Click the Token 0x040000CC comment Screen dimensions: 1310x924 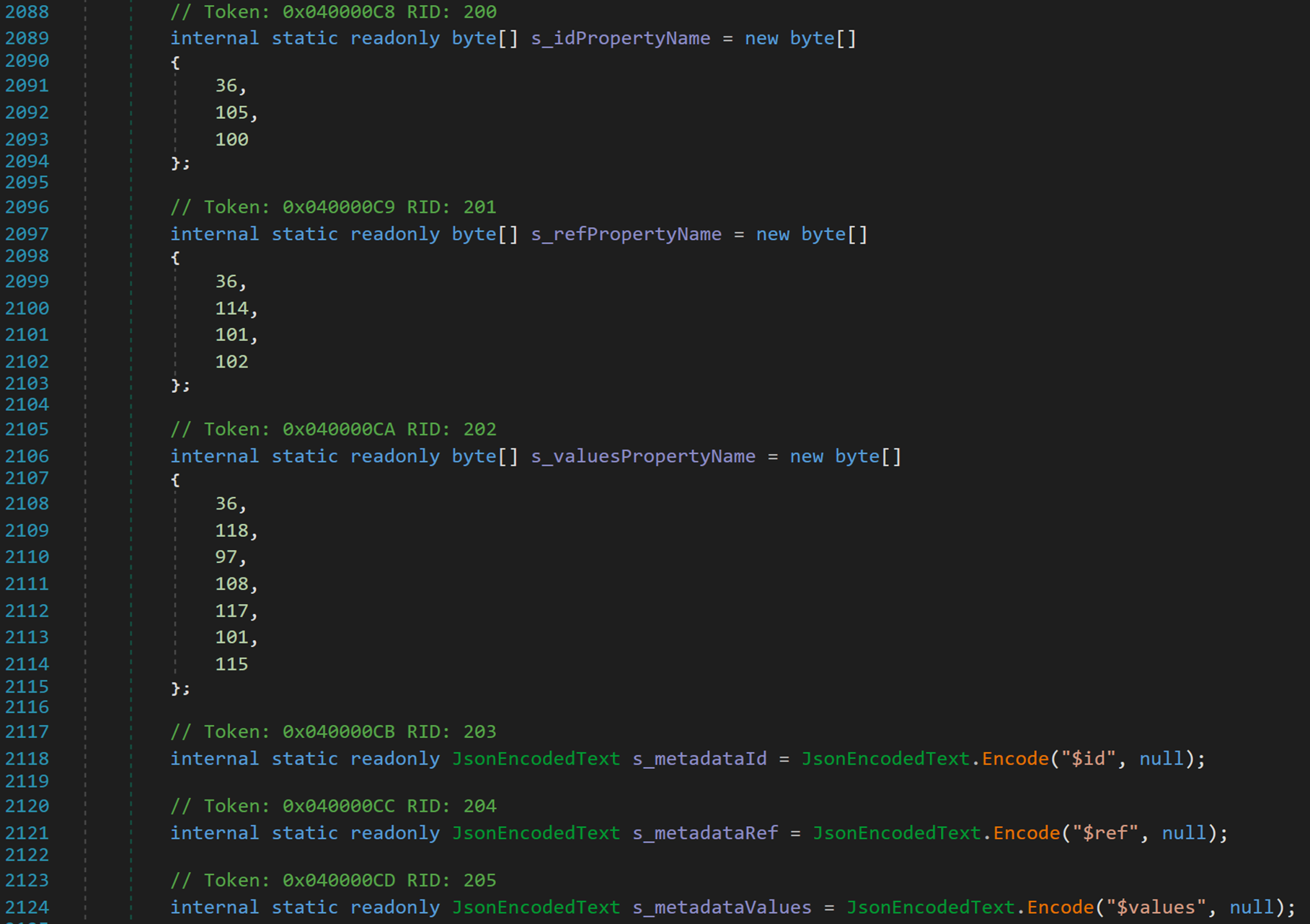pyautogui.click(x=333, y=807)
